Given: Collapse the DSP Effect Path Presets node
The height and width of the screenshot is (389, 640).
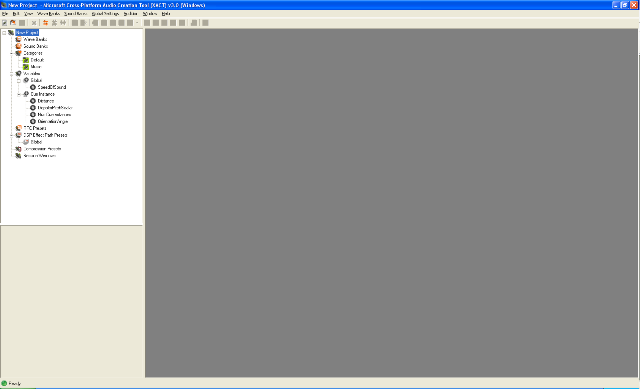Looking at the screenshot, I should 12,135.
